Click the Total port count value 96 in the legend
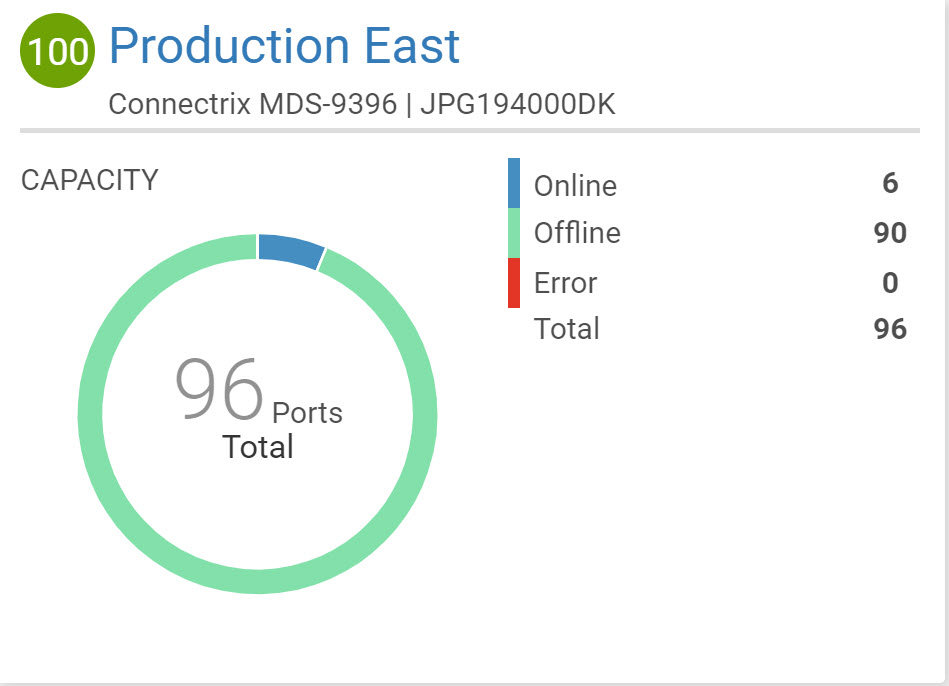Viewport: 949px width, 686px height. click(x=890, y=329)
